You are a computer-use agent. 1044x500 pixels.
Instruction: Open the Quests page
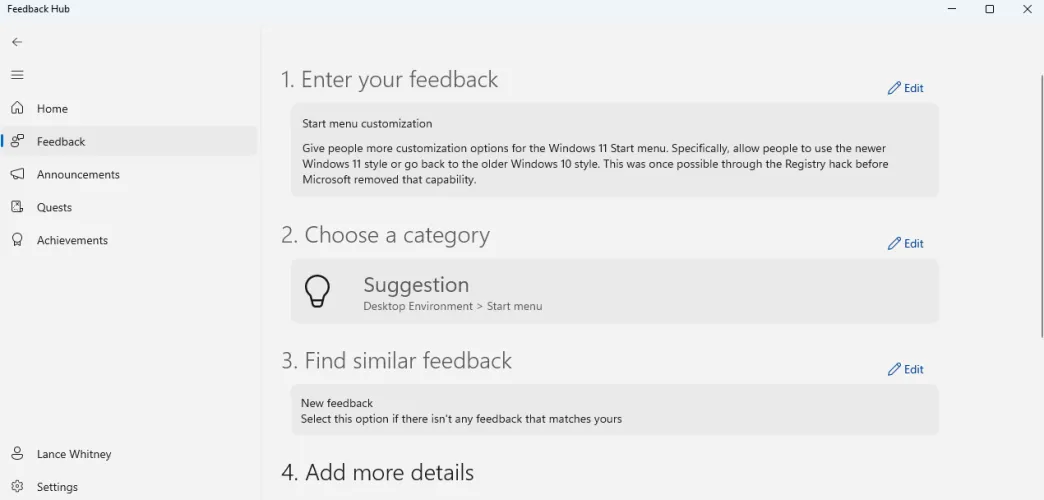tap(54, 208)
